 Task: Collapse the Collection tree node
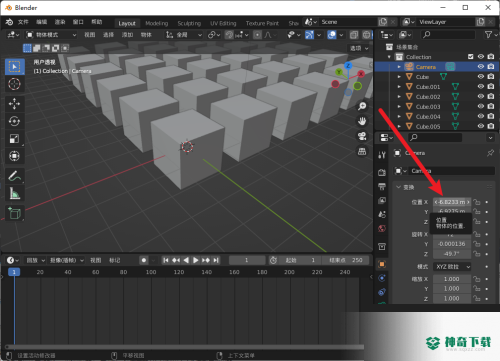(389, 57)
